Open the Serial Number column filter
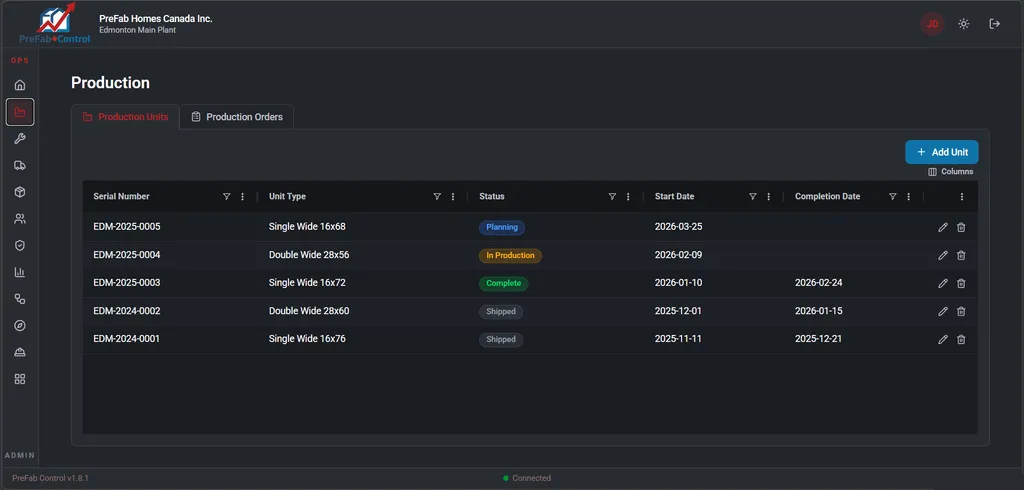1024x490 pixels. (227, 197)
